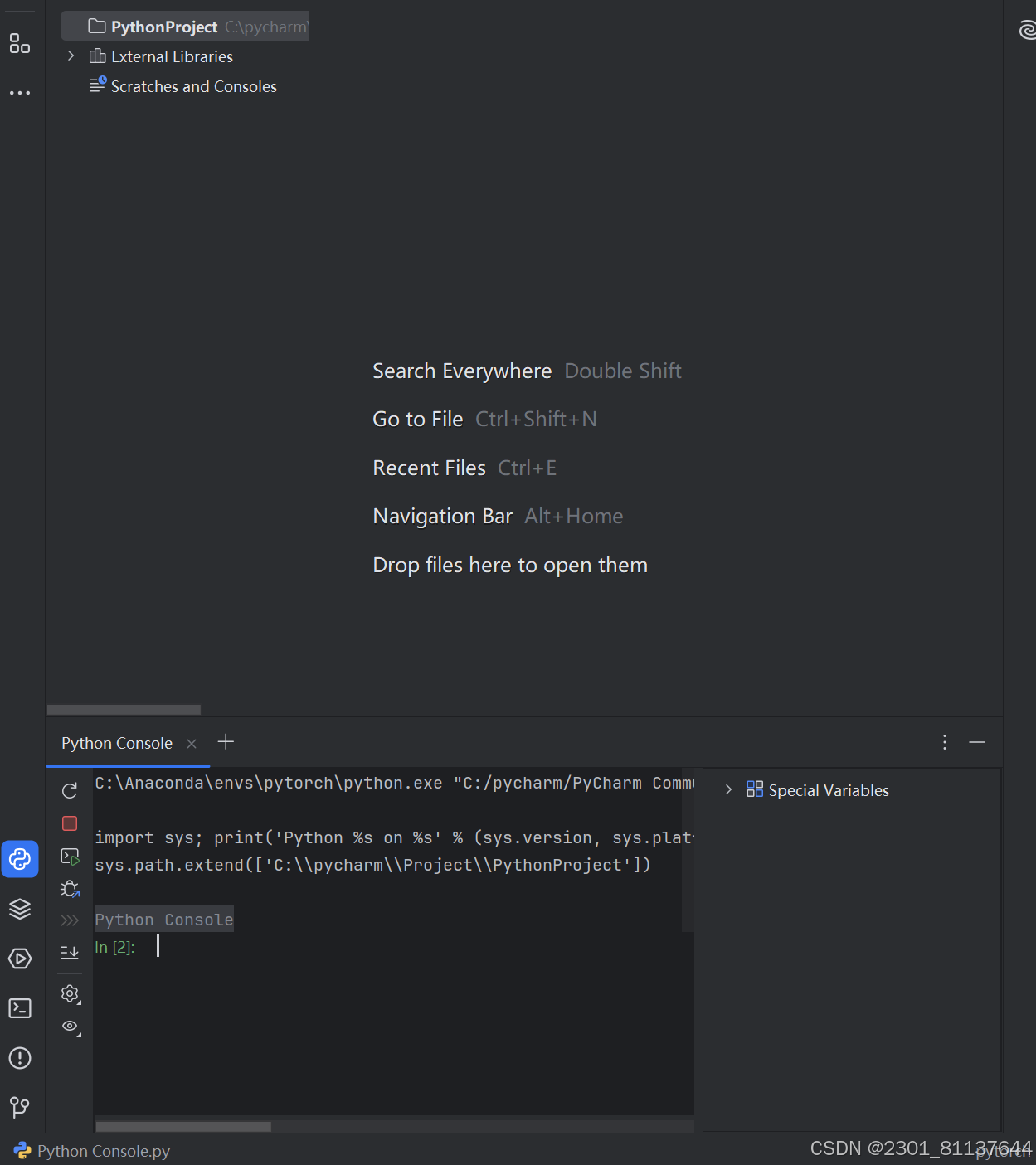The height and width of the screenshot is (1165, 1036).
Task: Attach the debugger to the console
Action: pyautogui.click(x=70, y=888)
